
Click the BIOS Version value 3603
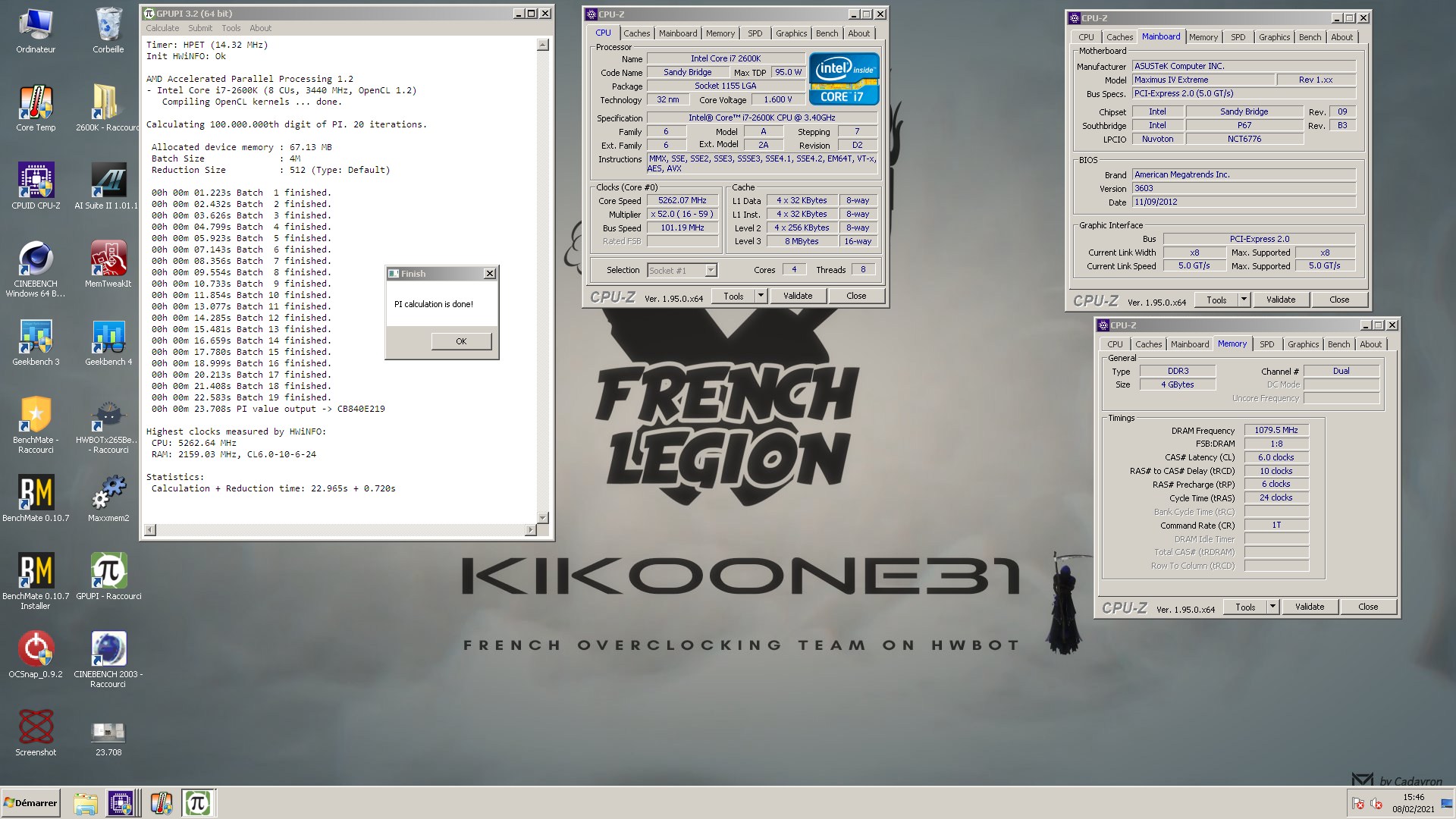(x=1244, y=188)
